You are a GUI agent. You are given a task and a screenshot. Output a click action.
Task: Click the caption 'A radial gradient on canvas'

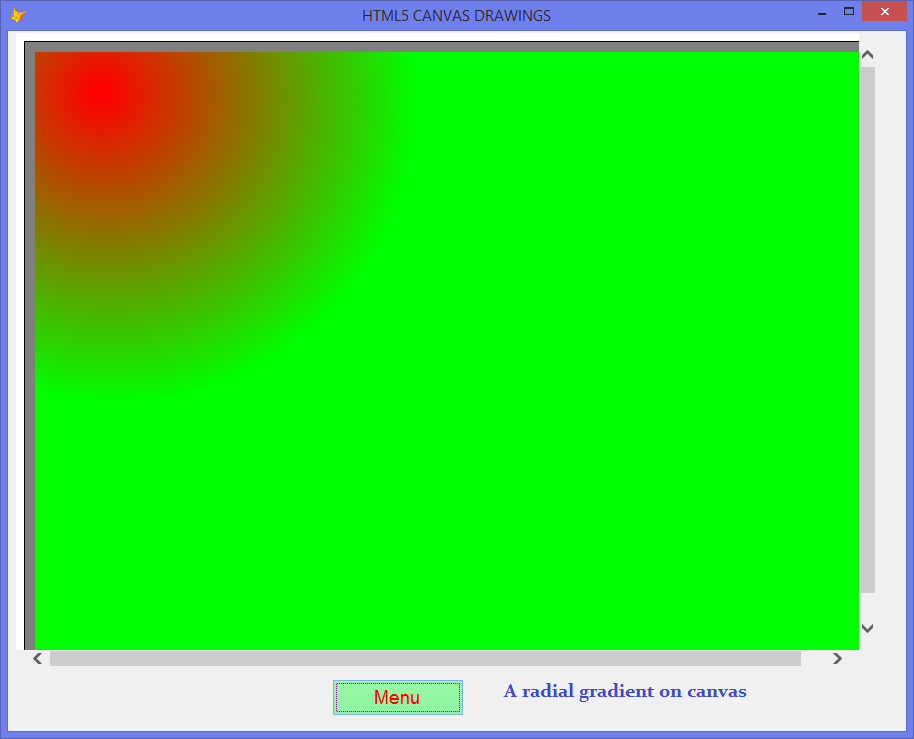point(624,691)
